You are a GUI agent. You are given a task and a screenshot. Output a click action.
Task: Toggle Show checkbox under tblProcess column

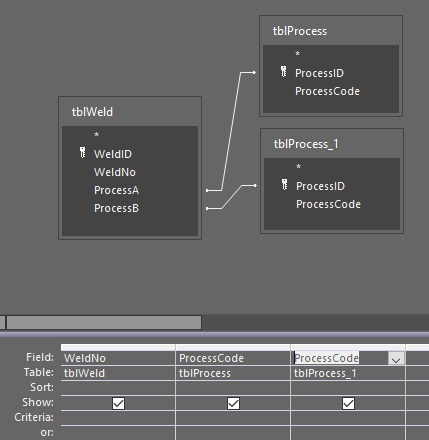(233, 403)
